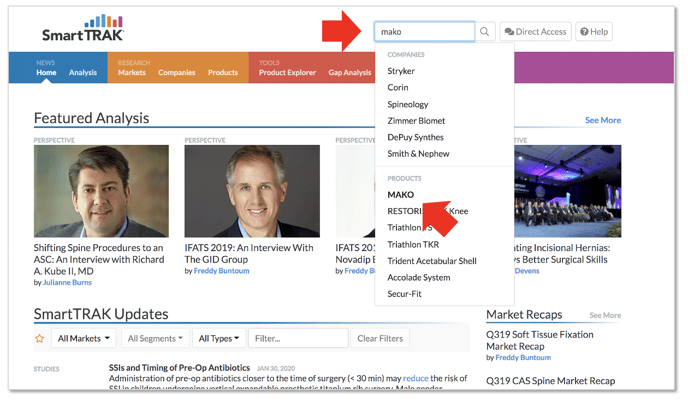Open Direct Access chat button
688x402 pixels.
[x=535, y=32]
